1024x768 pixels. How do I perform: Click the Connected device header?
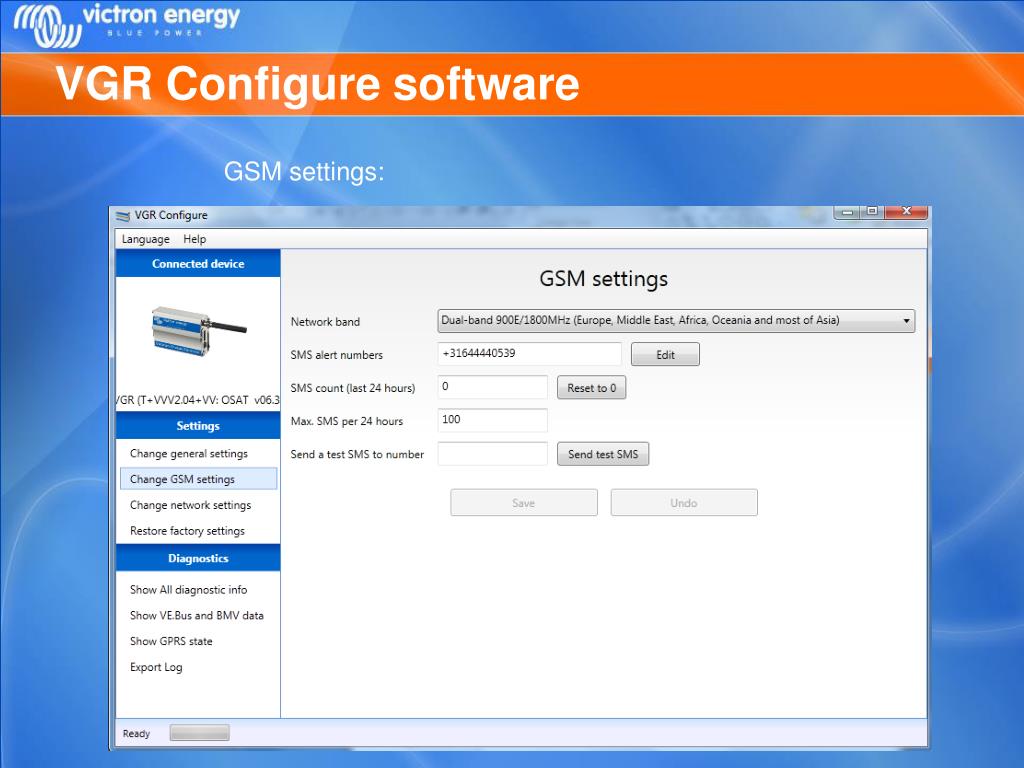point(198,263)
